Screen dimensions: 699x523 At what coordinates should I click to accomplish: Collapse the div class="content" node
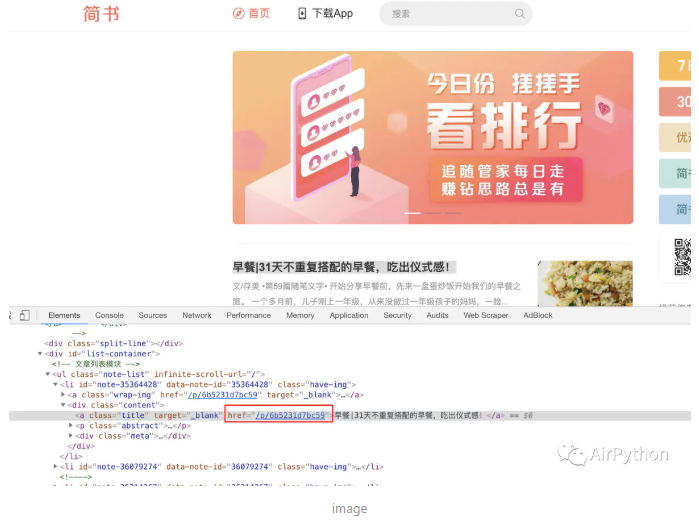(63, 405)
